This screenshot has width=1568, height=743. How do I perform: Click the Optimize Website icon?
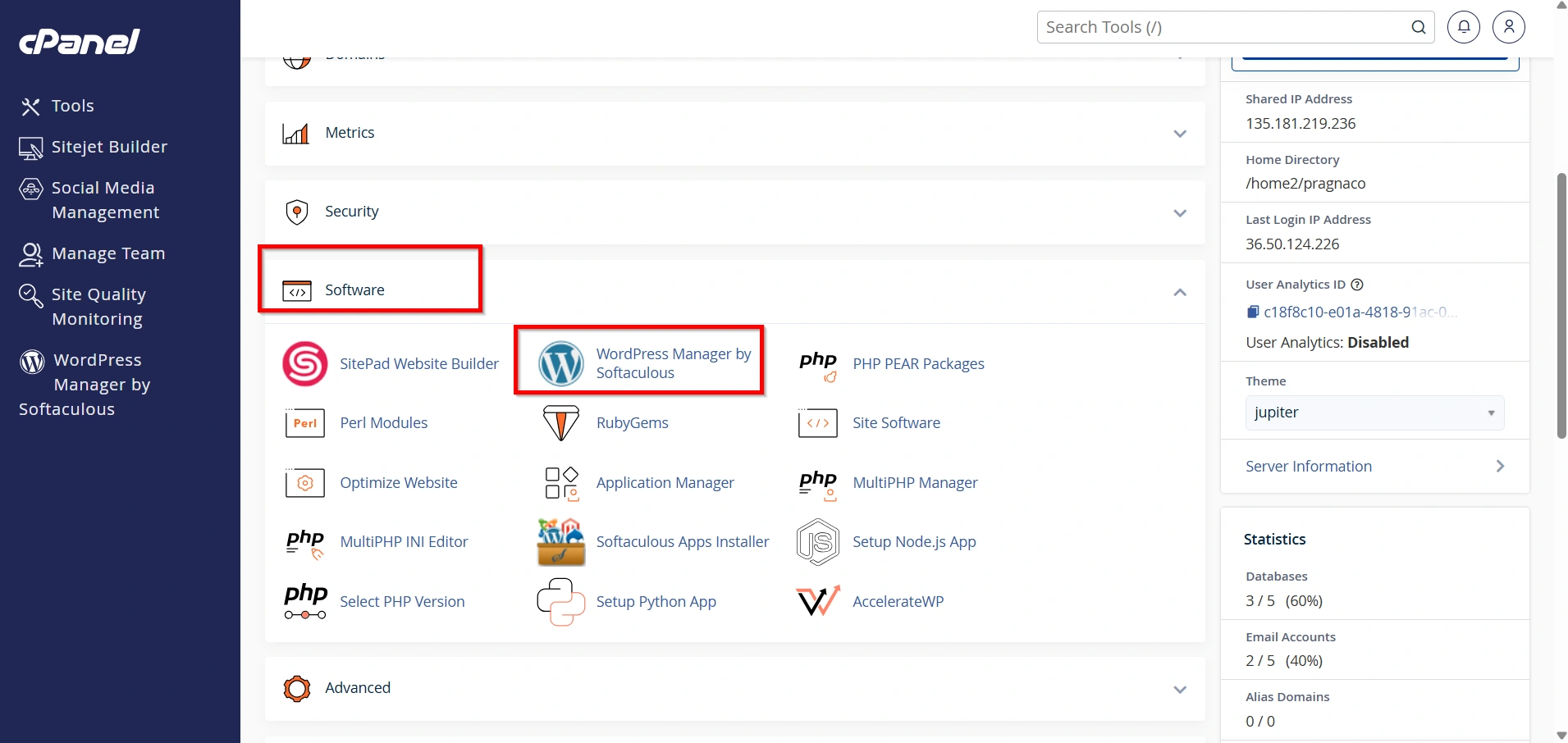[305, 483]
